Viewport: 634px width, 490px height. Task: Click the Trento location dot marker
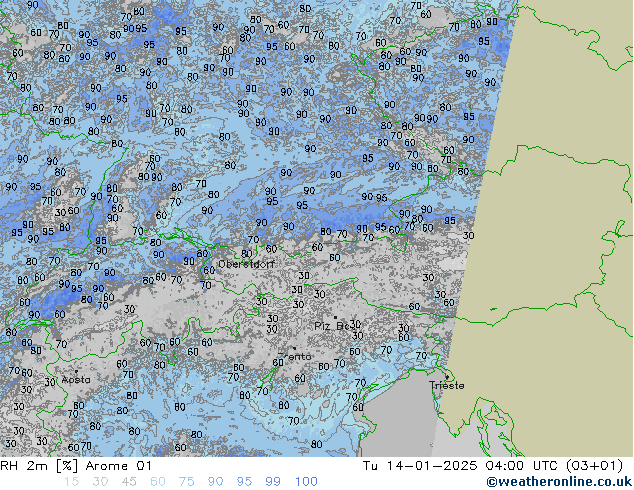294,348
